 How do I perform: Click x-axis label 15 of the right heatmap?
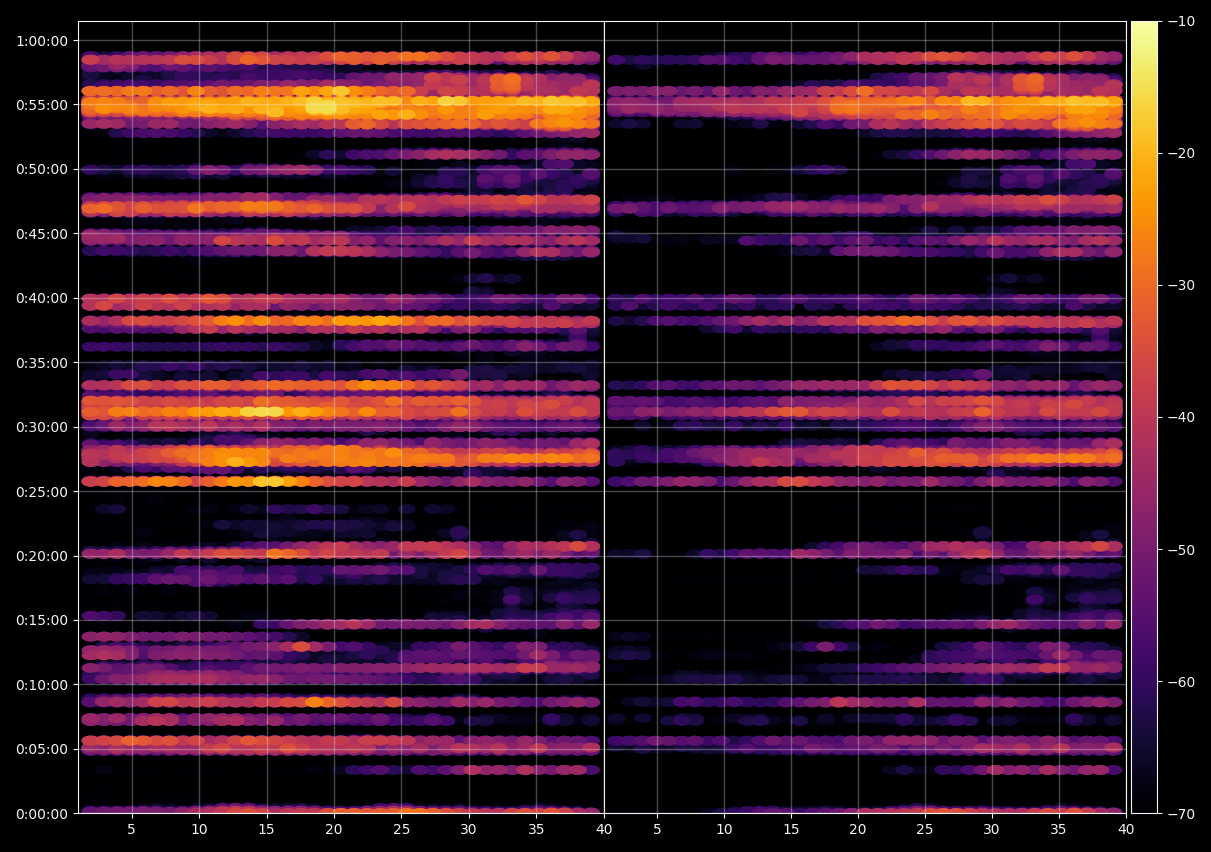pos(791,830)
